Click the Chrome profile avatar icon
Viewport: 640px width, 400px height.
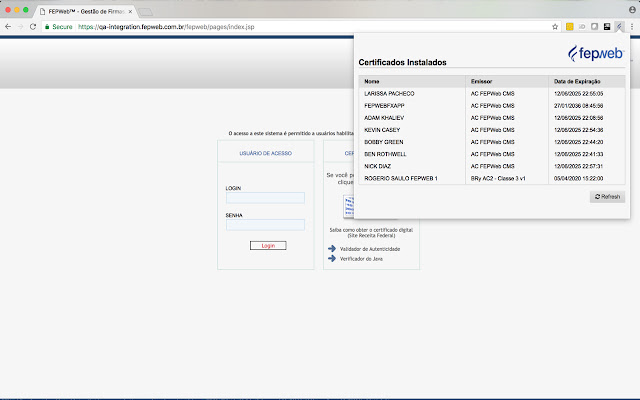pos(632,9)
